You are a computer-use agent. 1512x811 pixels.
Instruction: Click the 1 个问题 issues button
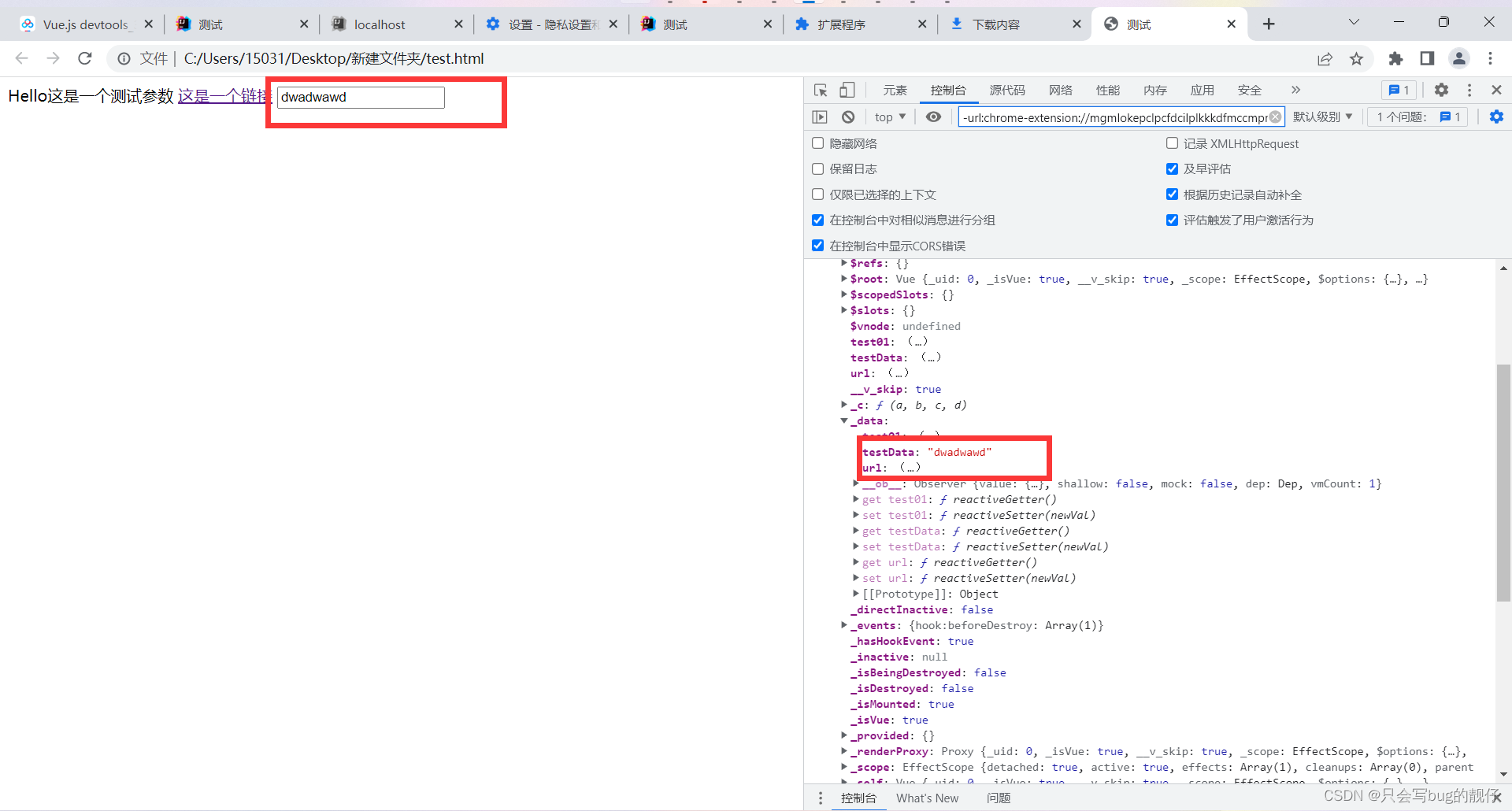pyautogui.click(x=1417, y=117)
